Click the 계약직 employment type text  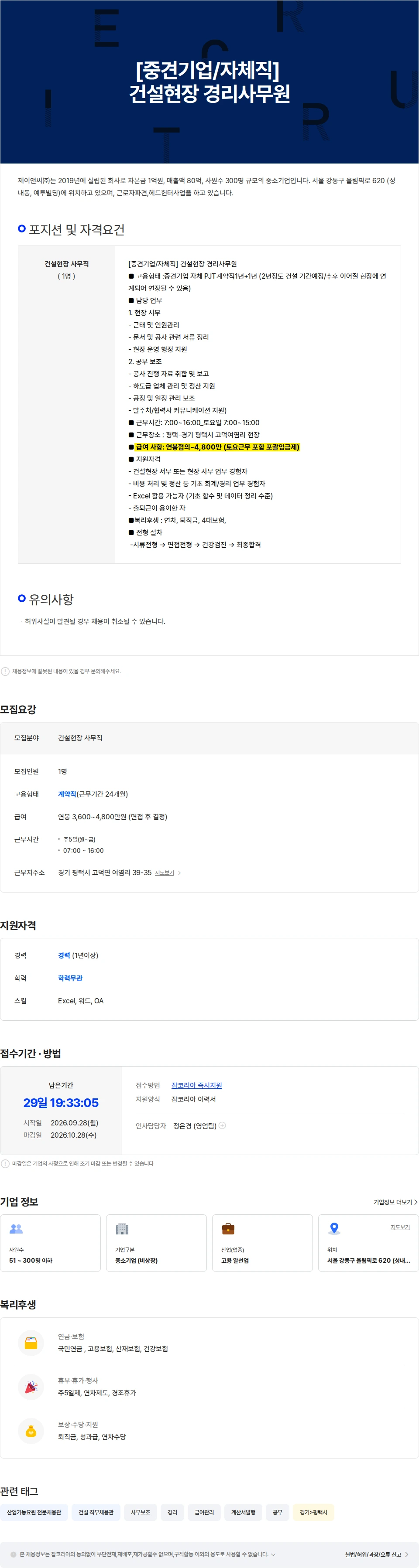(67, 794)
